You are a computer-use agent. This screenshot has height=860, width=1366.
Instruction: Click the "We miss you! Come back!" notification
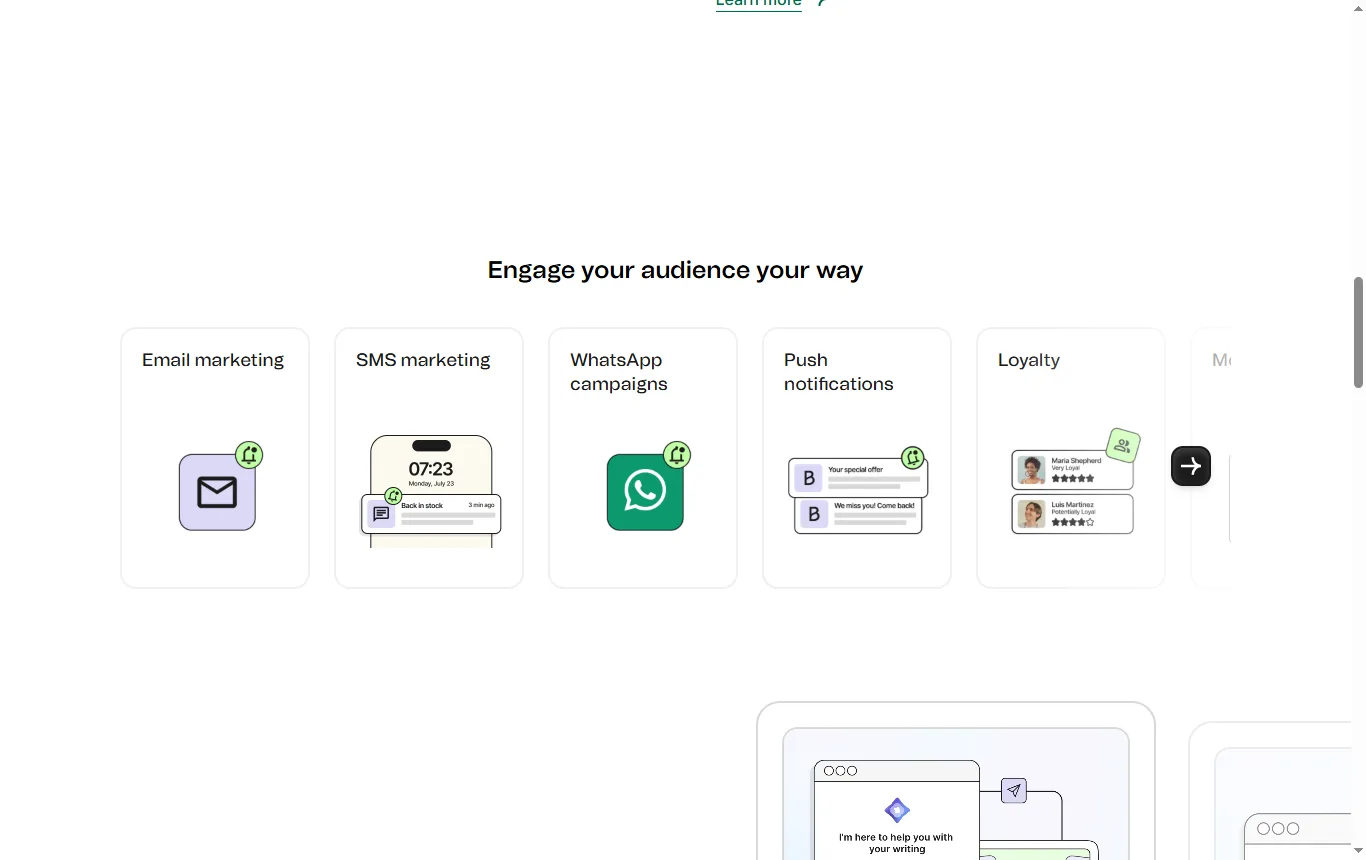coord(858,515)
